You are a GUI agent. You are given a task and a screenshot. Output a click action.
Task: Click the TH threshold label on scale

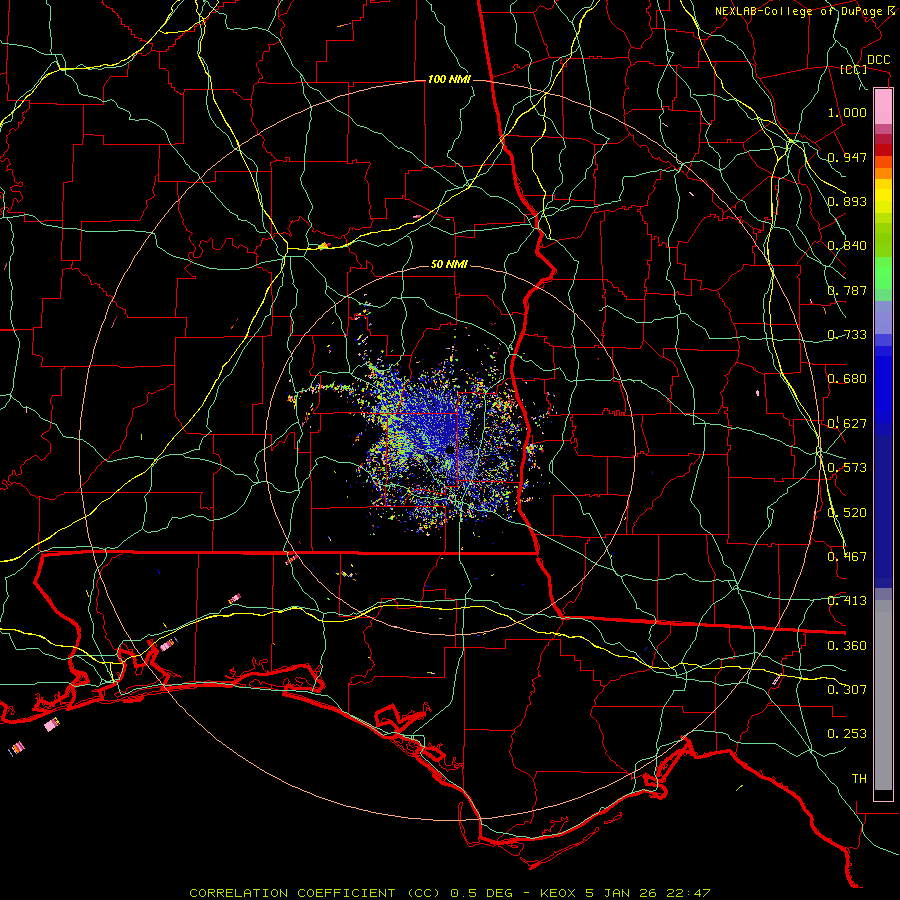pyautogui.click(x=859, y=779)
